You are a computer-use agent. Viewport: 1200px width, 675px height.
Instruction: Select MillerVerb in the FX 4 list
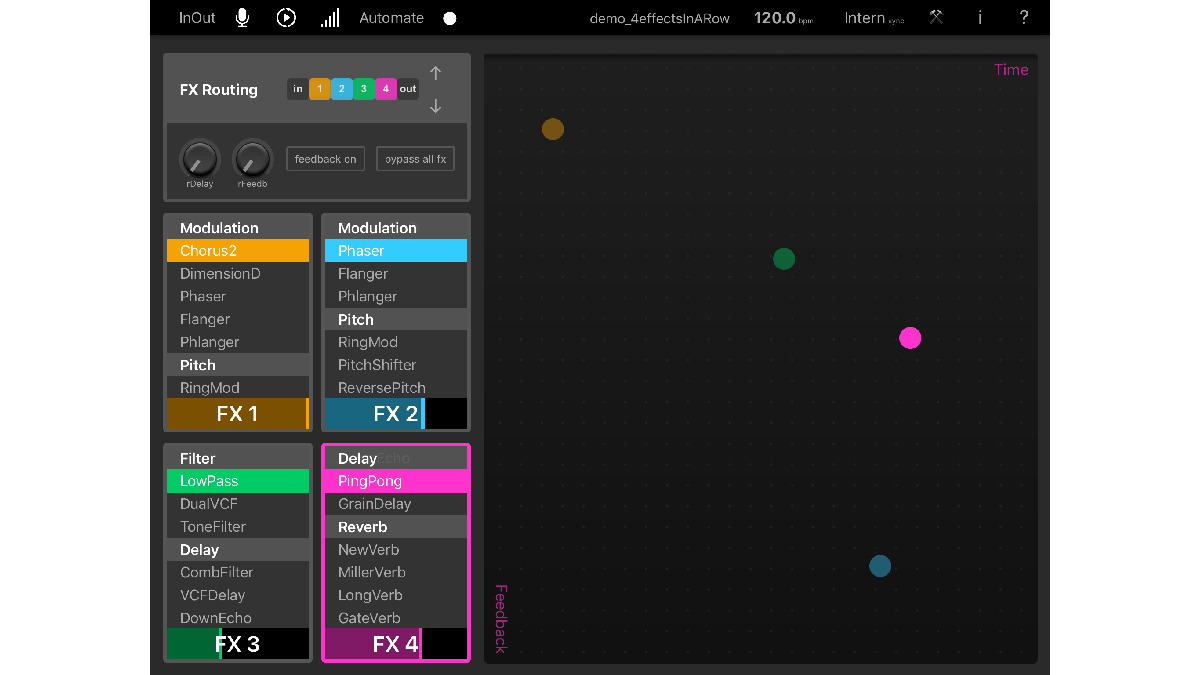[x=396, y=572]
